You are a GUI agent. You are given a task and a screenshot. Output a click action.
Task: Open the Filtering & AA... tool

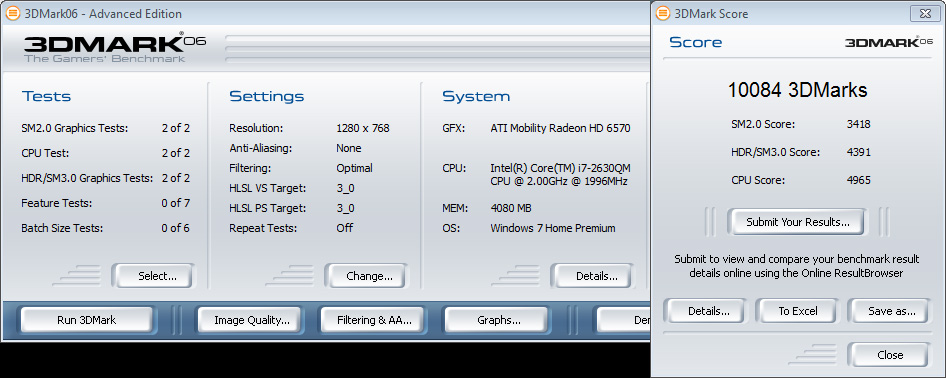374,320
